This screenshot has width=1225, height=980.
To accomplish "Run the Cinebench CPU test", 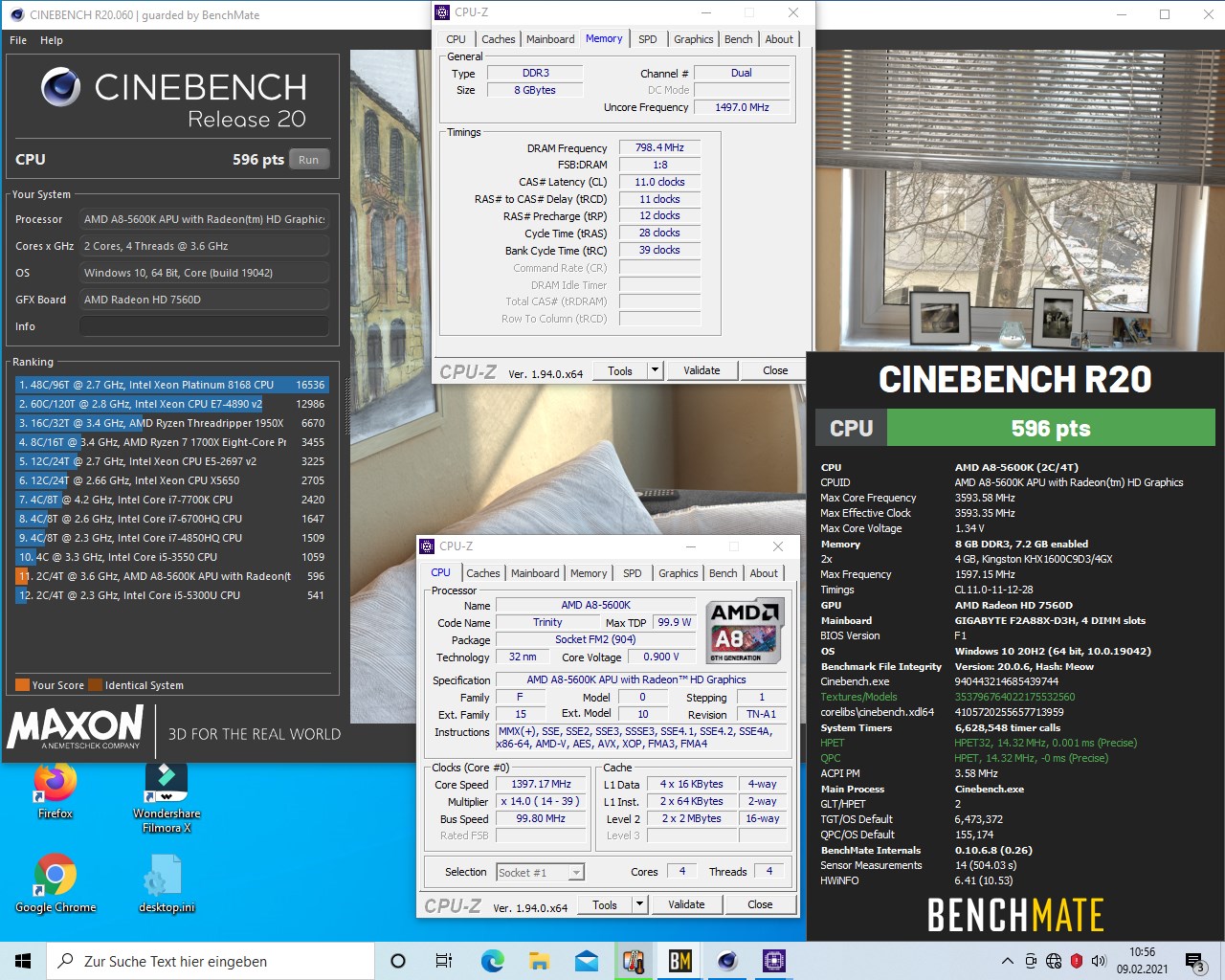I will tap(308, 160).
